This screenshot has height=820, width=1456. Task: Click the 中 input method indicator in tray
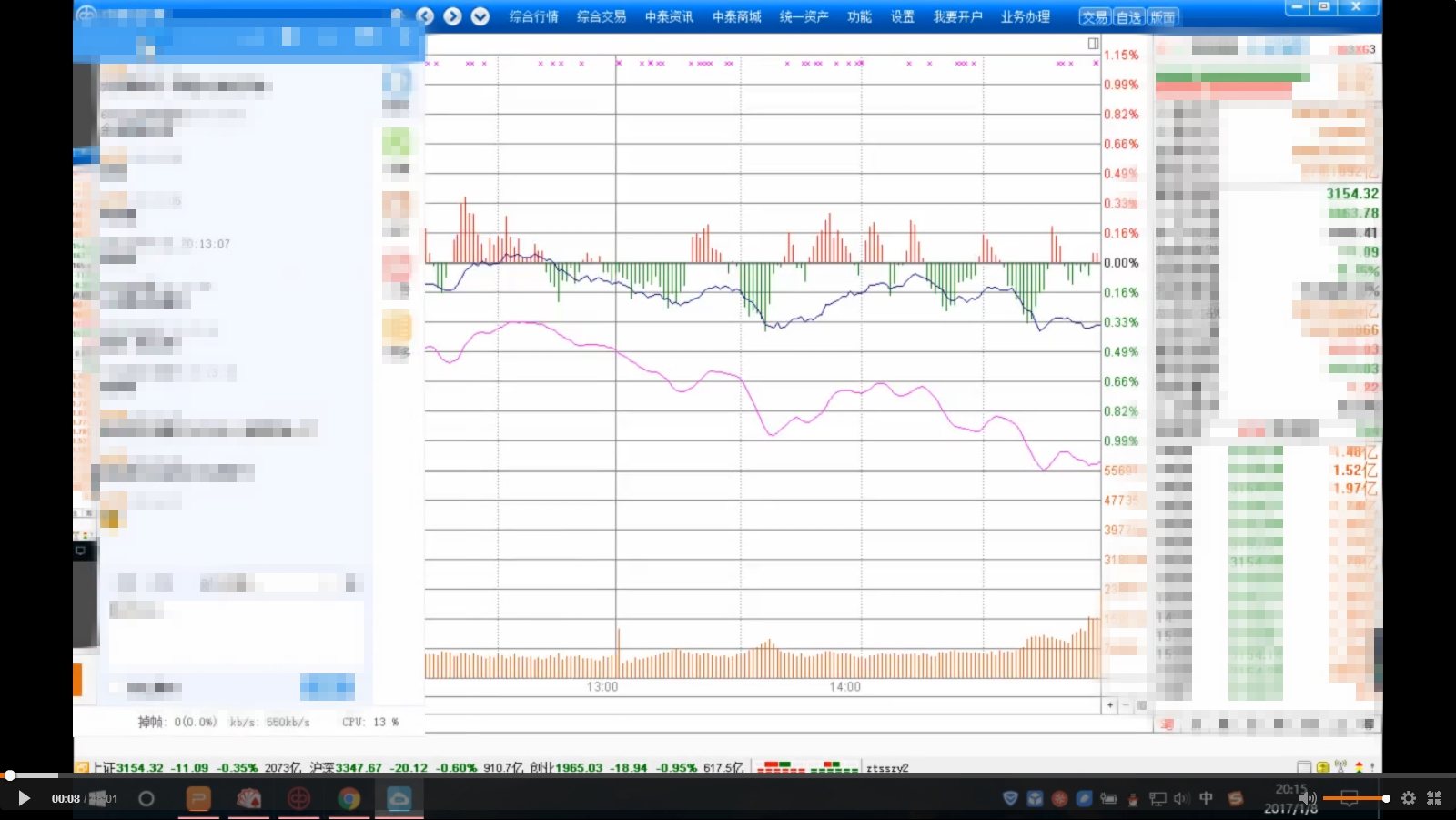(1206, 798)
